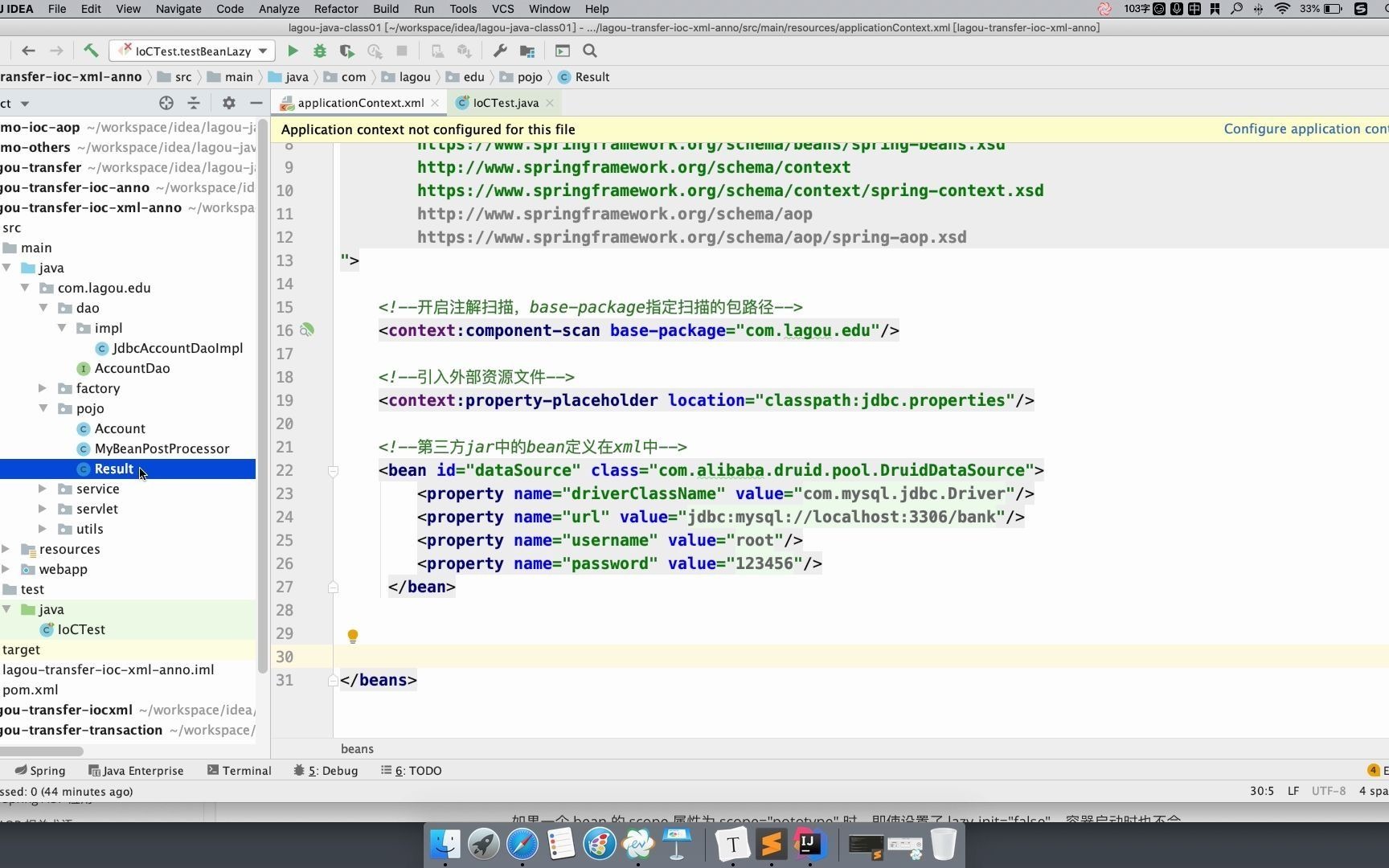Collapse the com.lagou.edu package
This screenshot has height=868, width=1389.
click(25, 288)
